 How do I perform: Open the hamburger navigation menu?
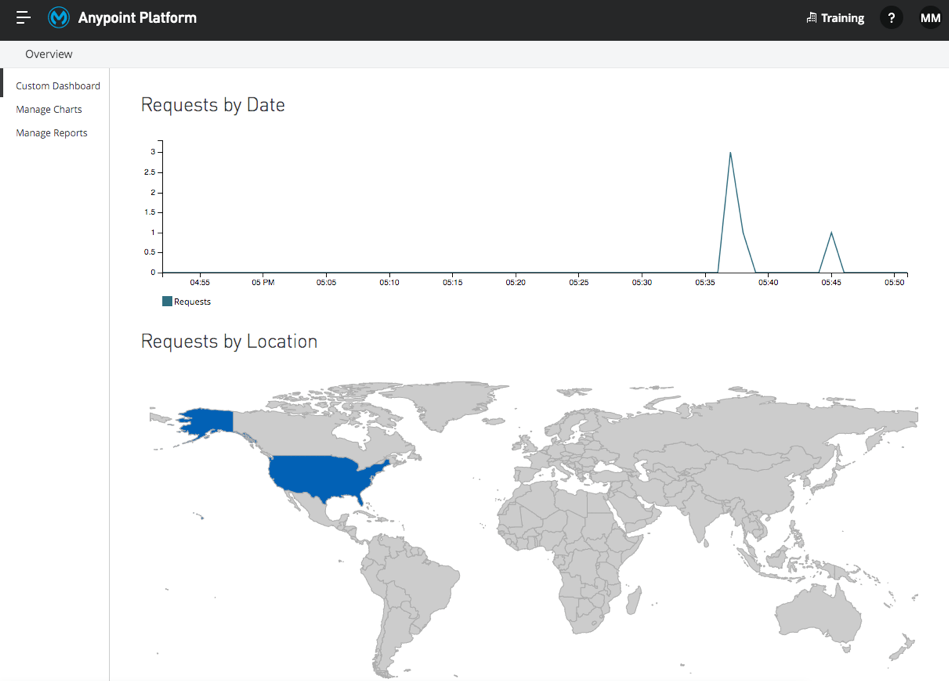(23, 18)
